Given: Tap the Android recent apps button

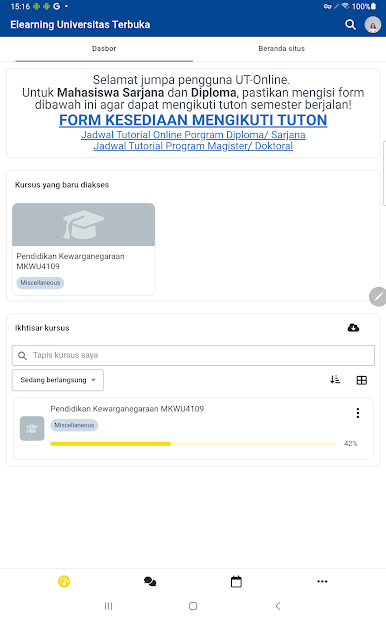Looking at the screenshot, I should [x=108, y=606].
